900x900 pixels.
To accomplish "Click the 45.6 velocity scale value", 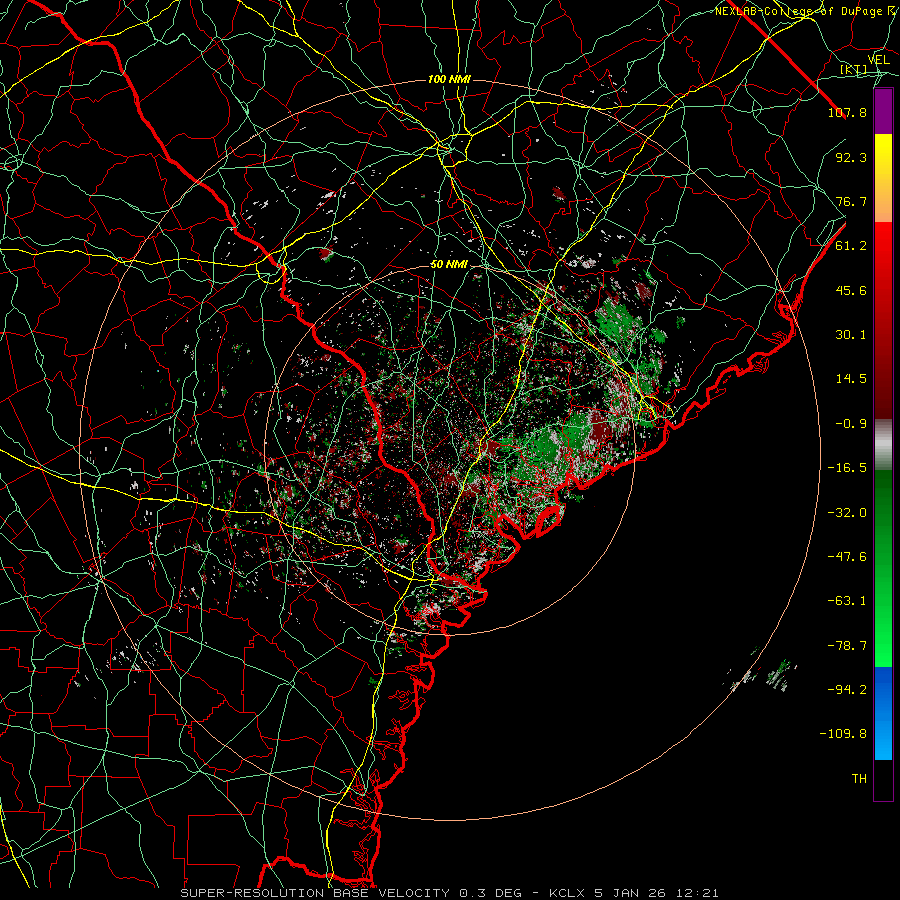I will [851, 290].
